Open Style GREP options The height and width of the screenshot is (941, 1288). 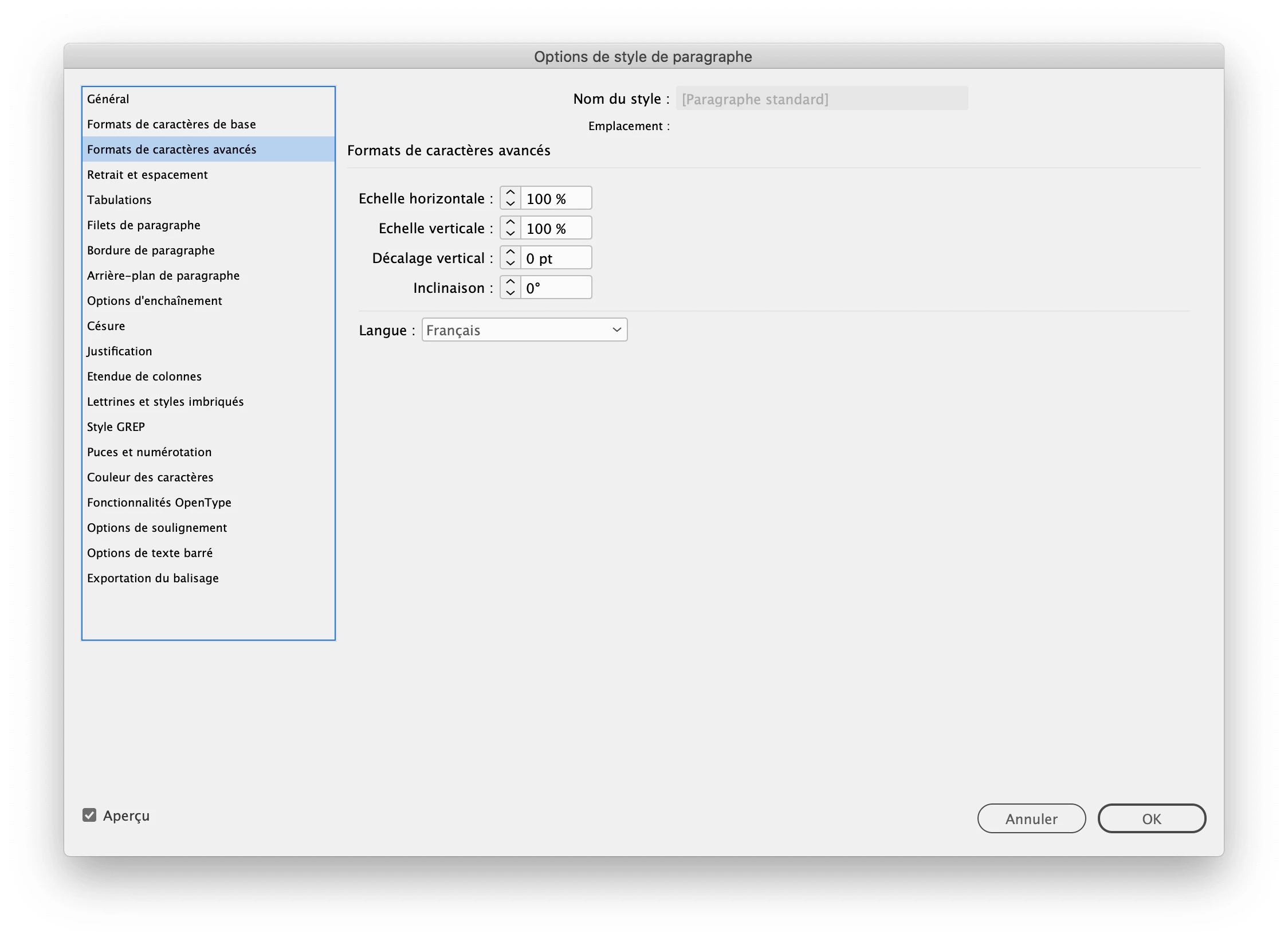[x=116, y=426]
